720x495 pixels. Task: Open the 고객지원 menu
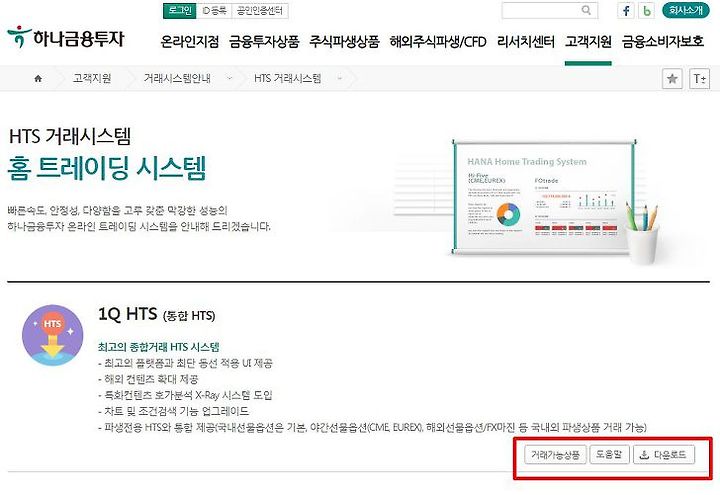588,42
